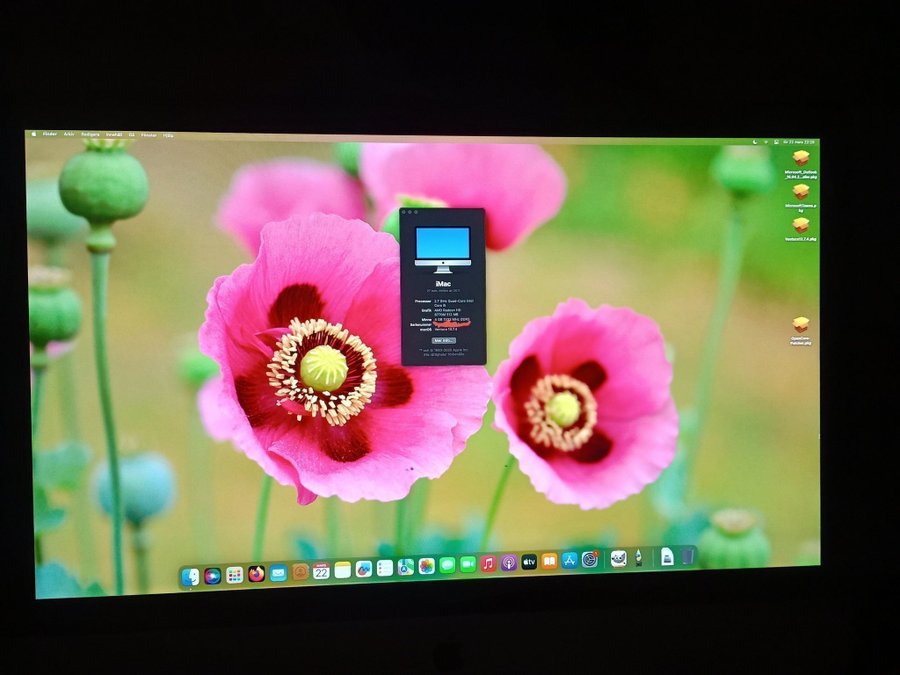Open the Arkiv menu
Screen dimensions: 900x675
click(x=69, y=133)
